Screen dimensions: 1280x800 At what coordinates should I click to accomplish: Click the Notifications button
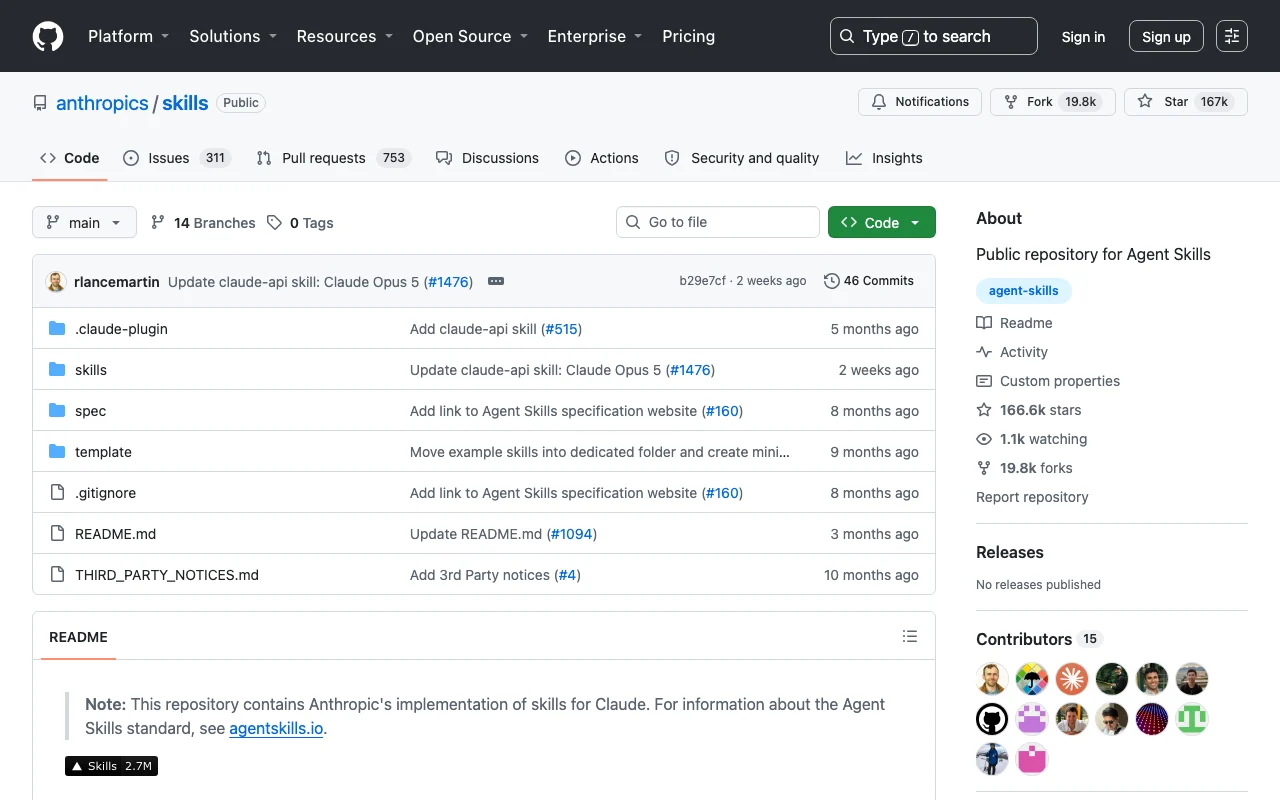[920, 102]
